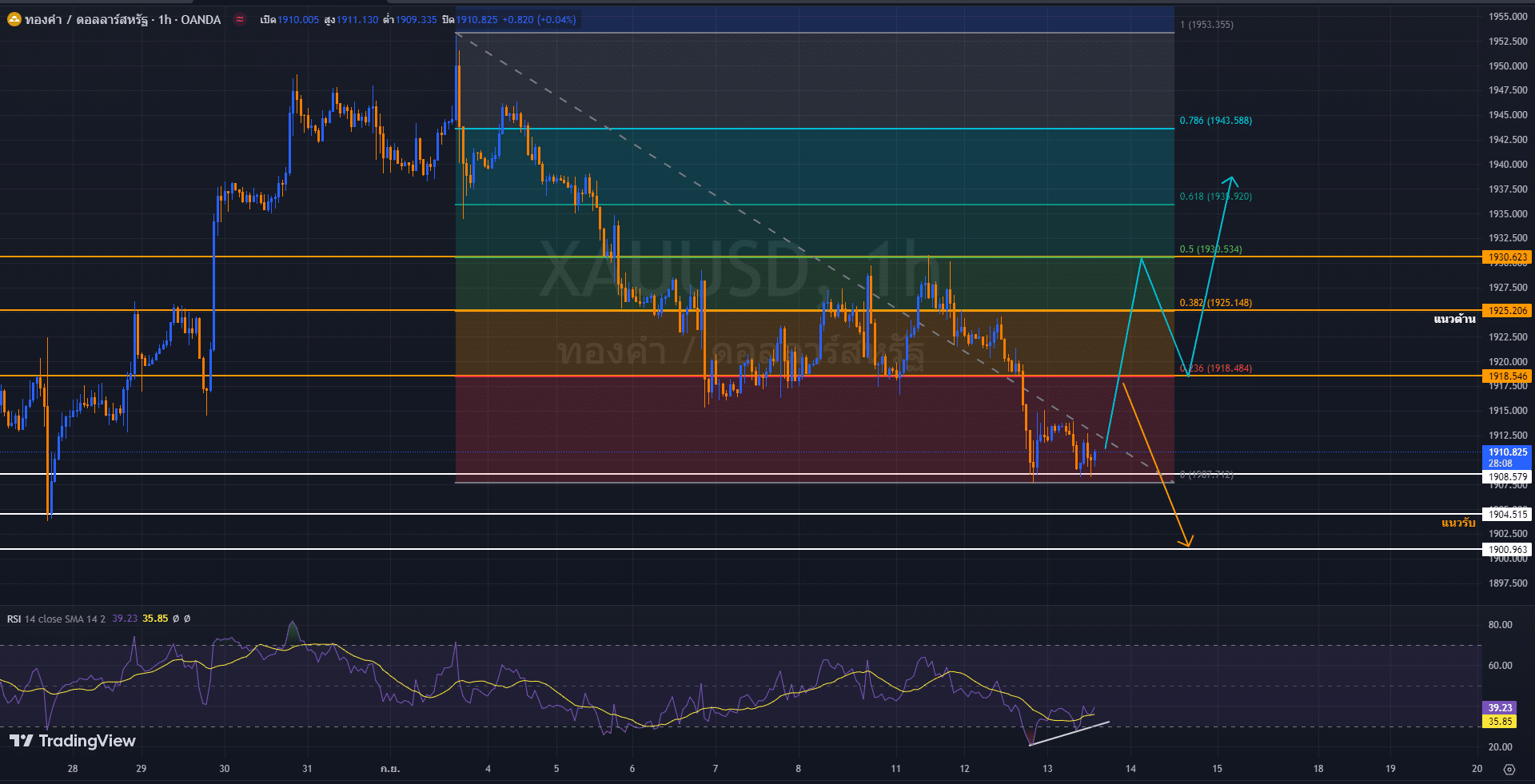
Task: Click the gold symbol logo icon
Action: [14, 19]
